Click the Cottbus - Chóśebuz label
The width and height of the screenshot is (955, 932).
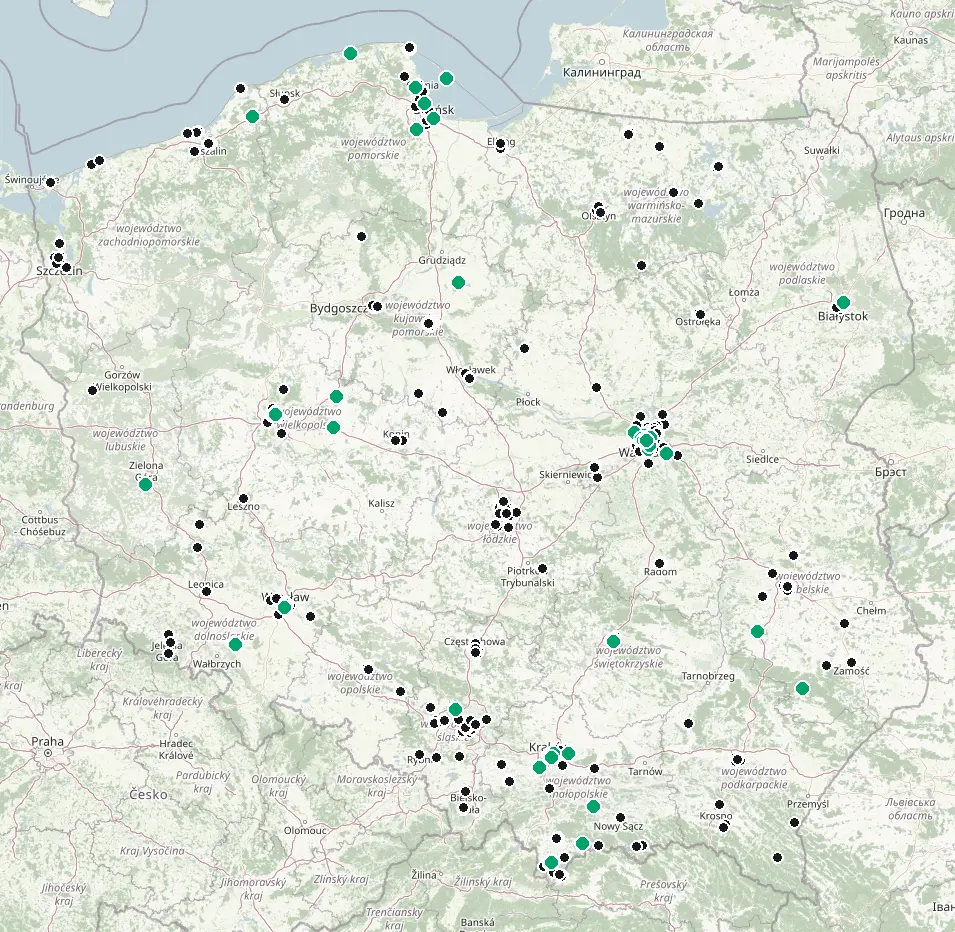[40, 526]
